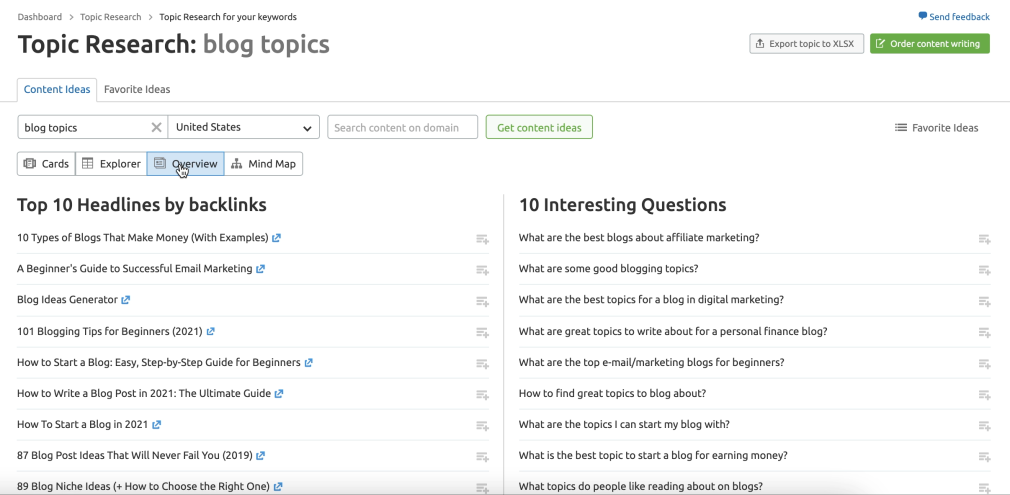
Task: Add 'What are some good blogging topics?' to favorites
Action: [984, 270]
